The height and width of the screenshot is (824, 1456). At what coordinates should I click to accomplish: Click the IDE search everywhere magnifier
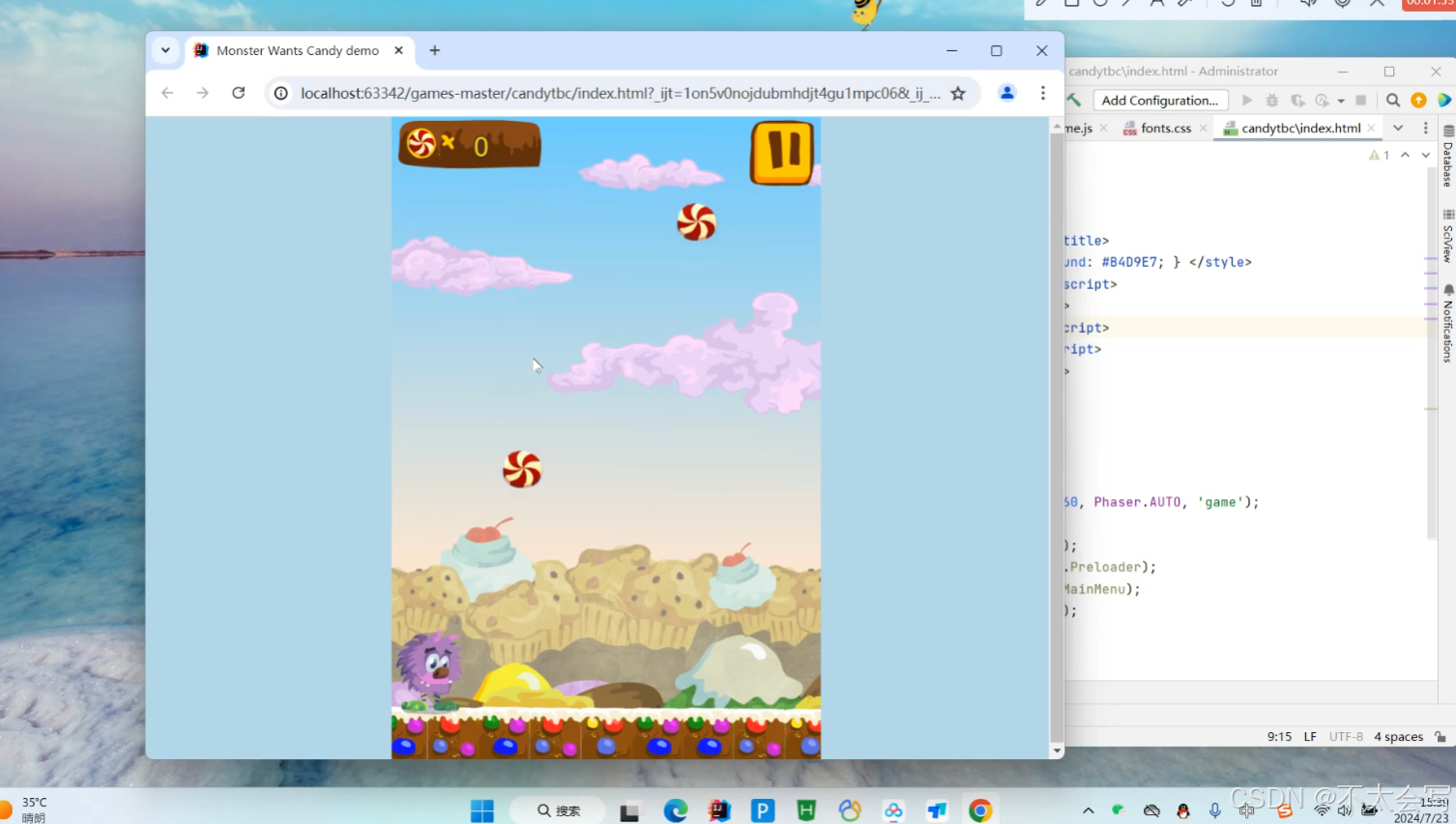click(x=1392, y=101)
